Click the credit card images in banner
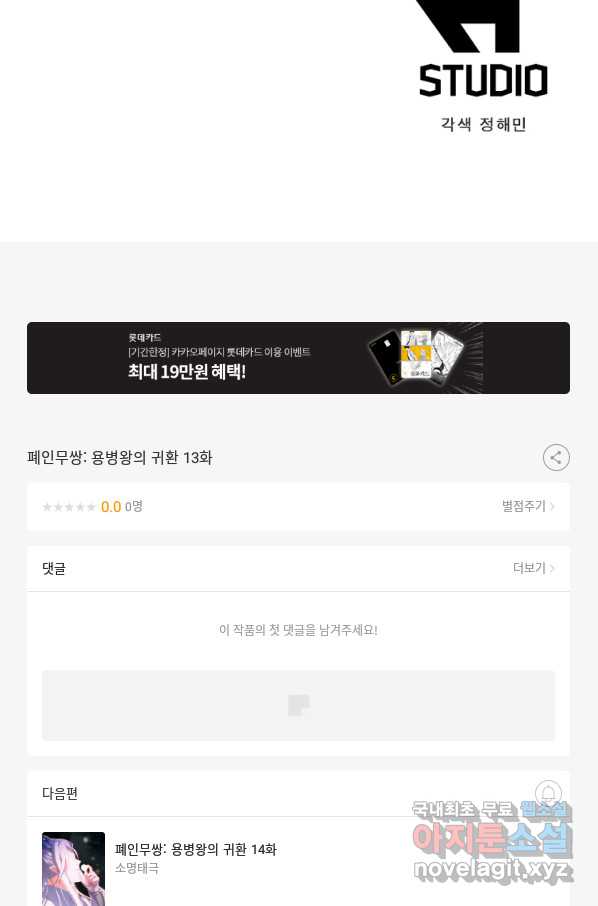Screen dimensions: 598x906 tap(417, 358)
